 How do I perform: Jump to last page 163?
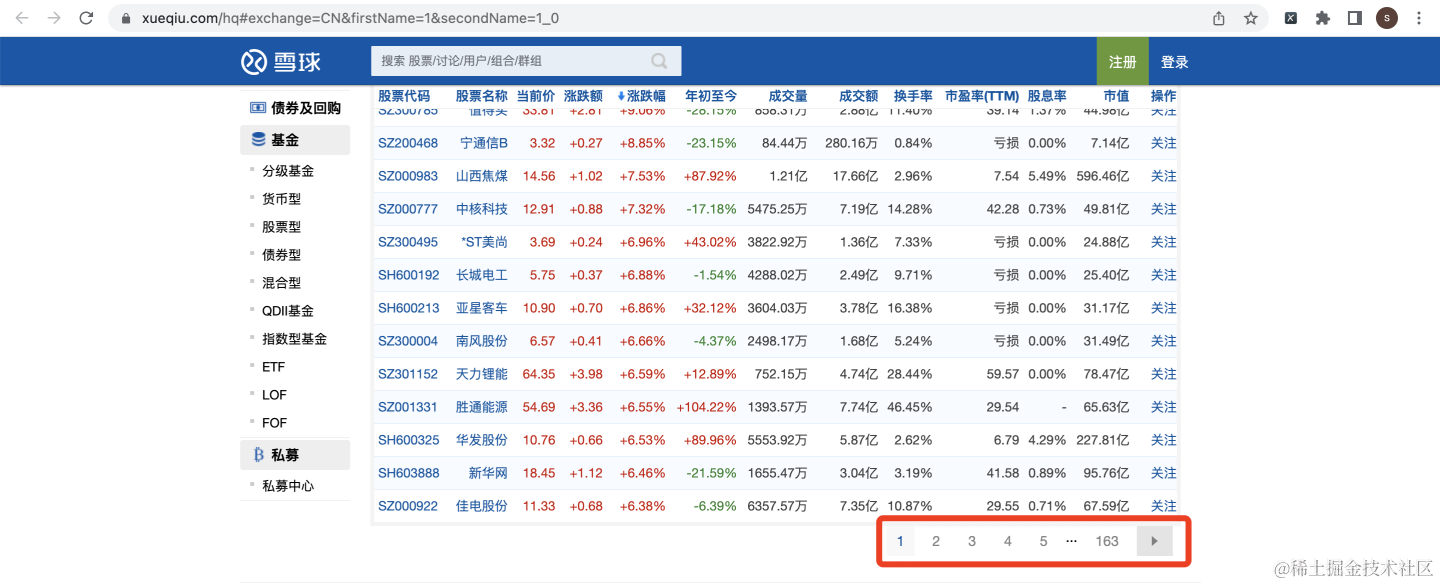(1107, 541)
